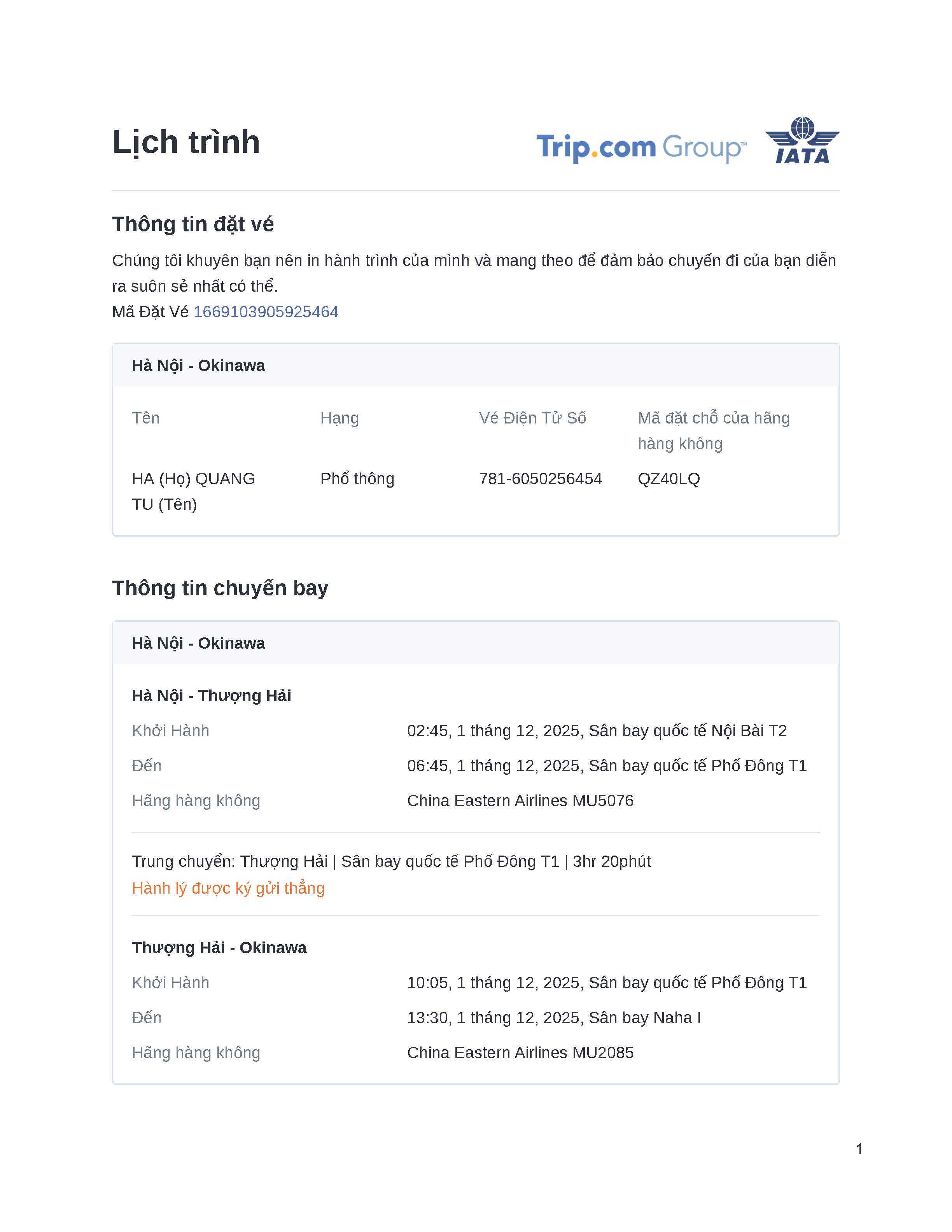952x1232 pixels.
Task: Click the orange "Hành lý được ký gửi thẳng" text
Action: (x=228, y=888)
